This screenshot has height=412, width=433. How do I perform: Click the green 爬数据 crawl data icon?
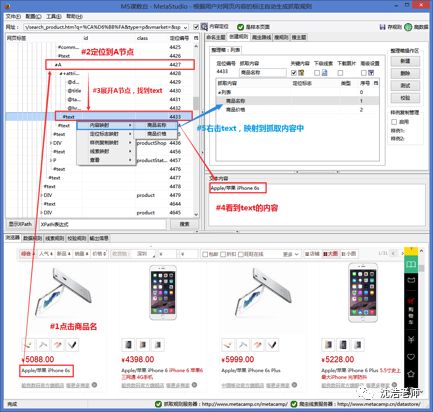coord(408,27)
